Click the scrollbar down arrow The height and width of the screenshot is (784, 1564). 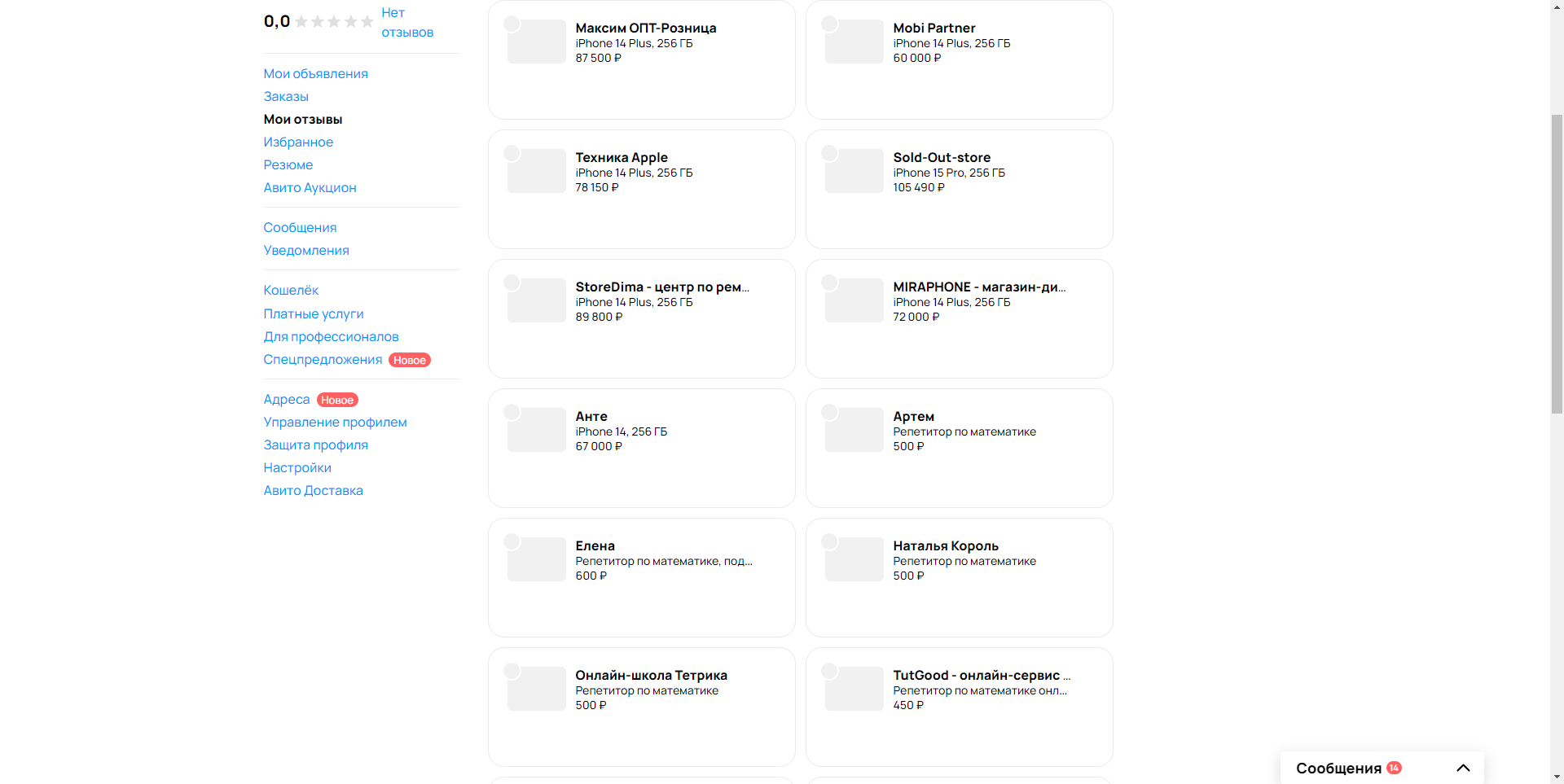tap(1557, 777)
